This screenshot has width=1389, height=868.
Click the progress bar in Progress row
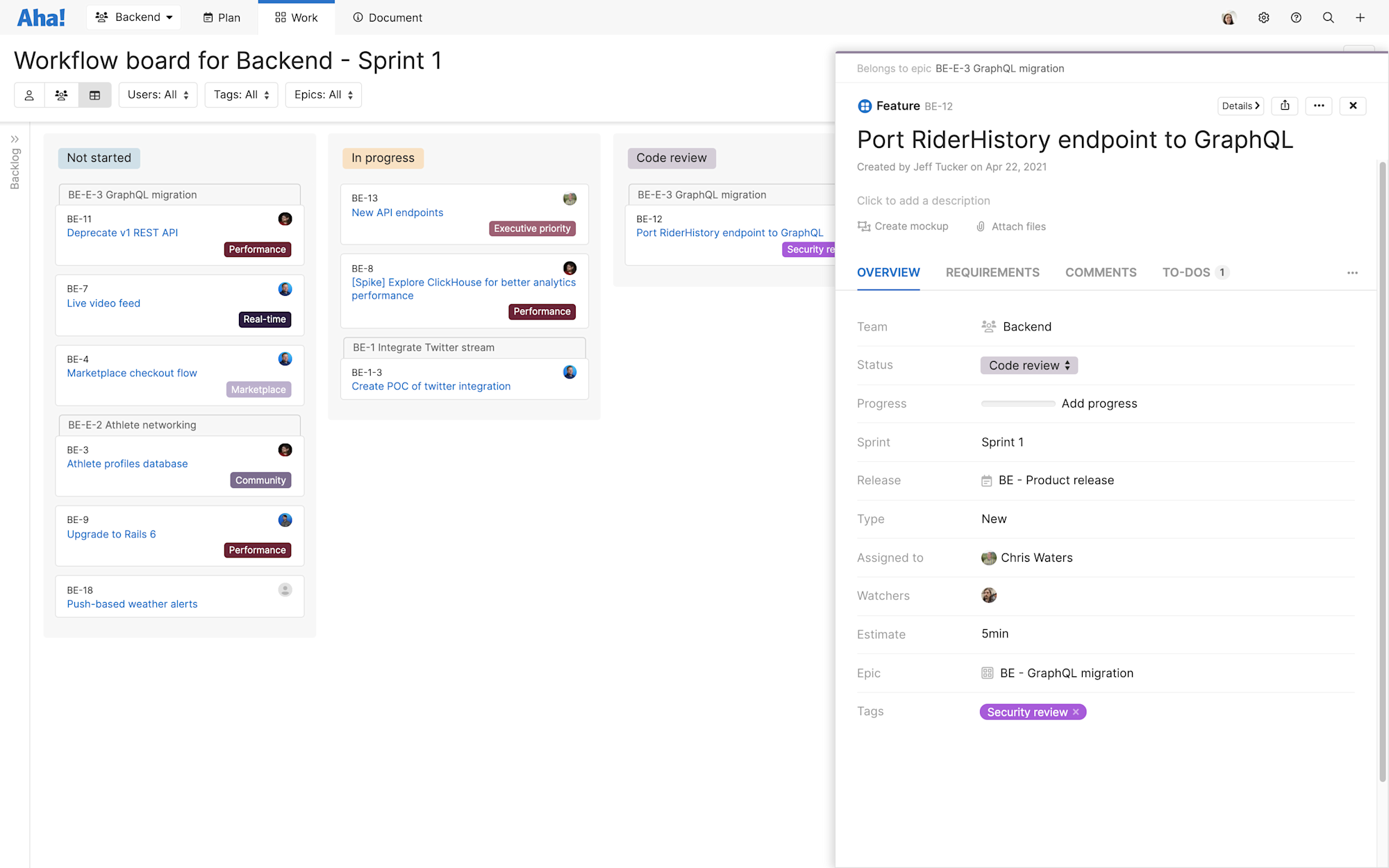point(1017,403)
